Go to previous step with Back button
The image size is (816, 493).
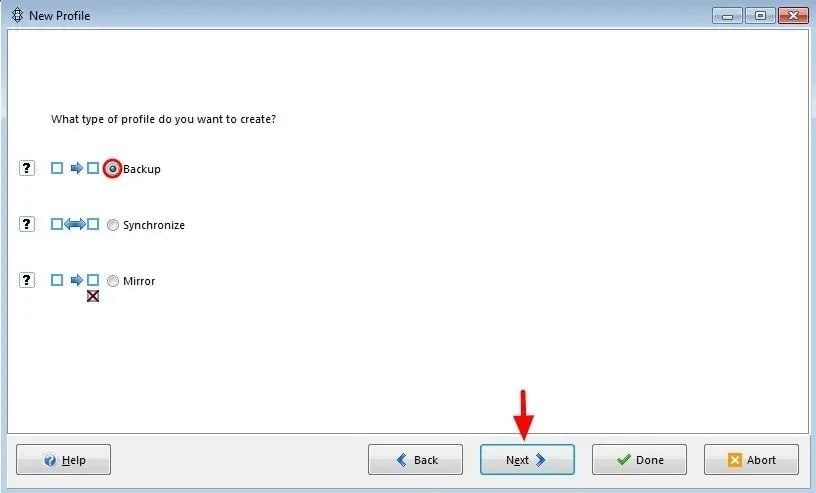415,460
